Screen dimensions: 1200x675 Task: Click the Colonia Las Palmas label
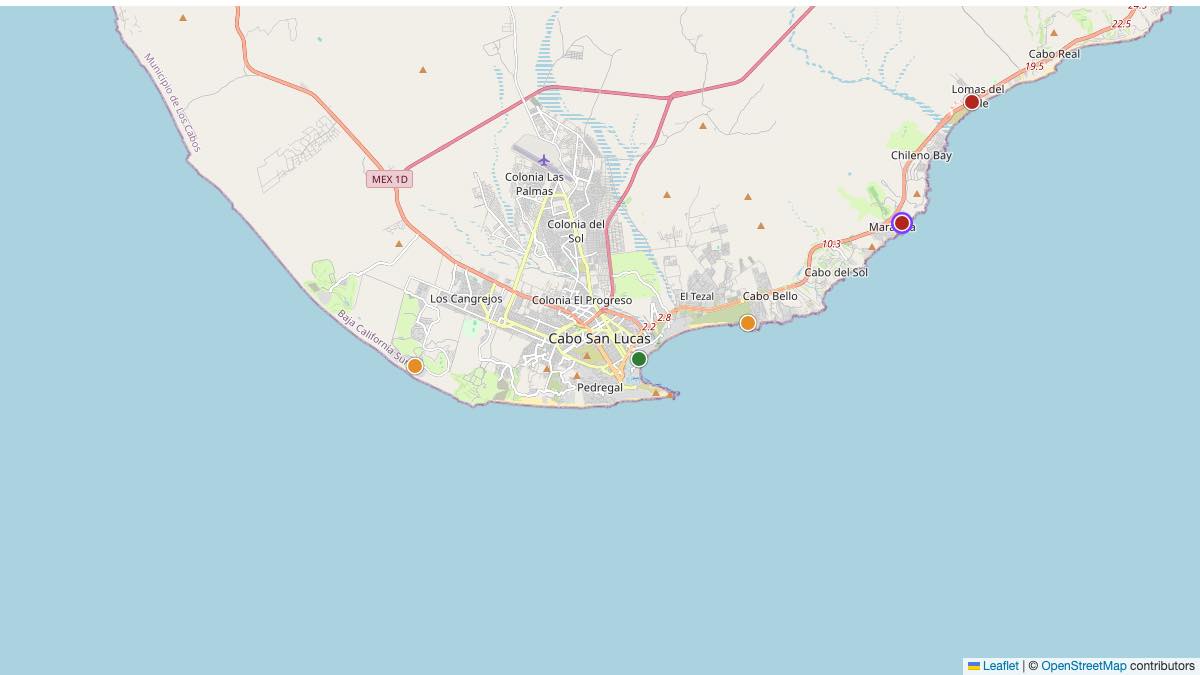[x=534, y=184]
